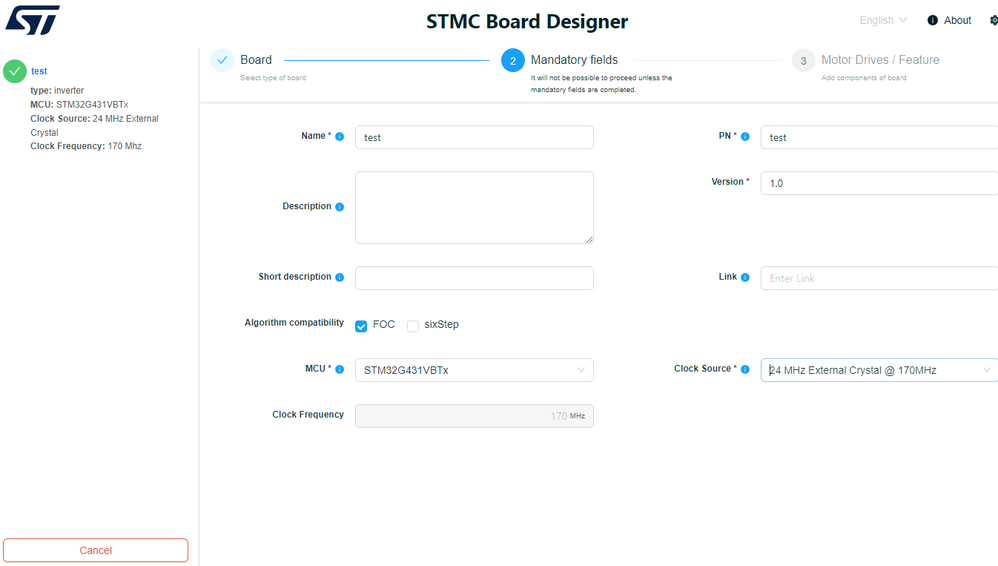This screenshot has height=566, width=998.
Task: Click the Link info icon
Action: 745,277
